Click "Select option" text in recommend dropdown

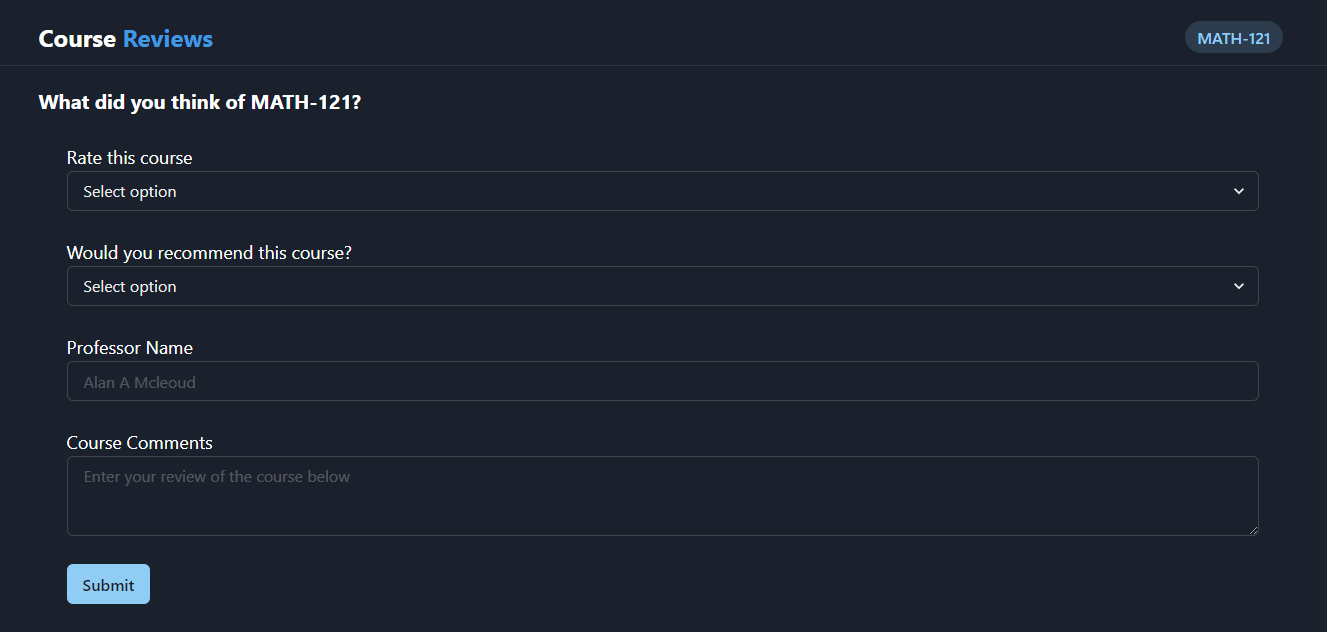(x=130, y=286)
